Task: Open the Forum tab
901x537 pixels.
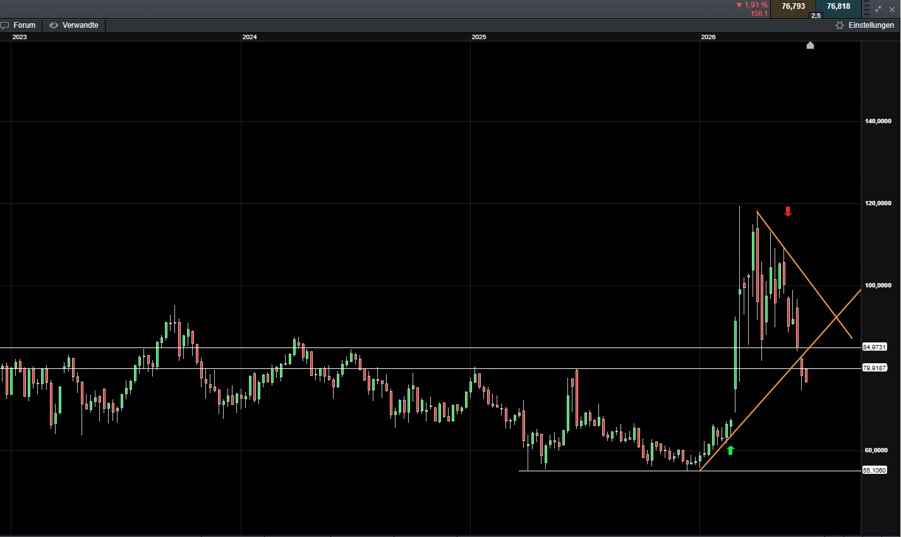Action: pyautogui.click(x=20, y=25)
